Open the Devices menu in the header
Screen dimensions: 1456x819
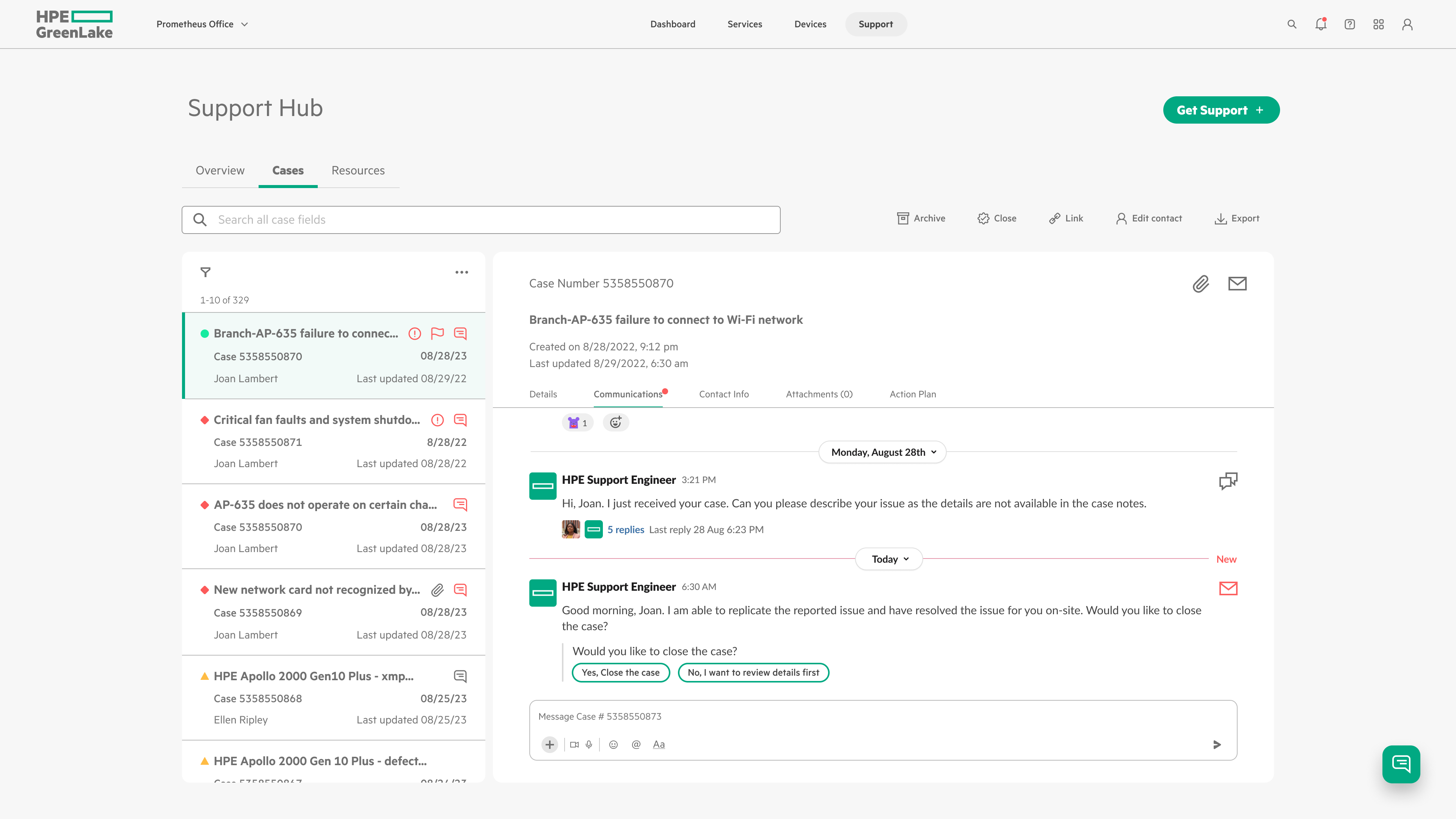tap(810, 24)
